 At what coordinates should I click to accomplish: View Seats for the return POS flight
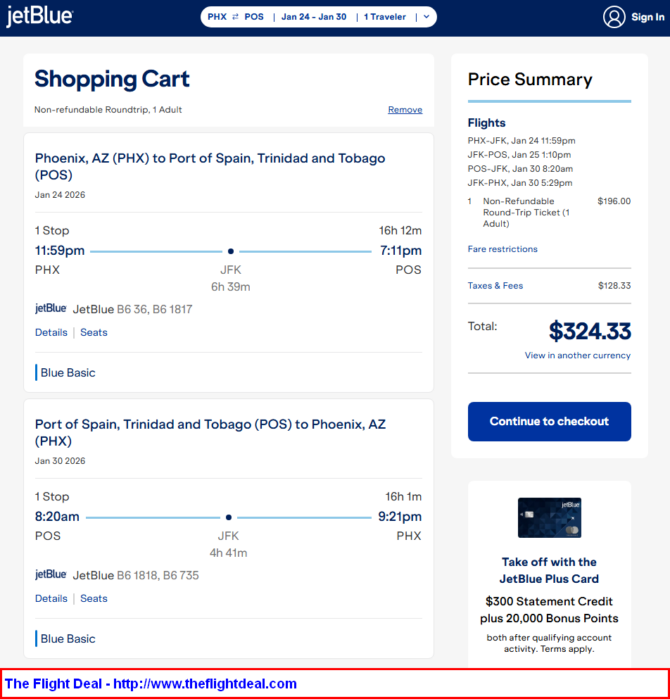[94, 598]
